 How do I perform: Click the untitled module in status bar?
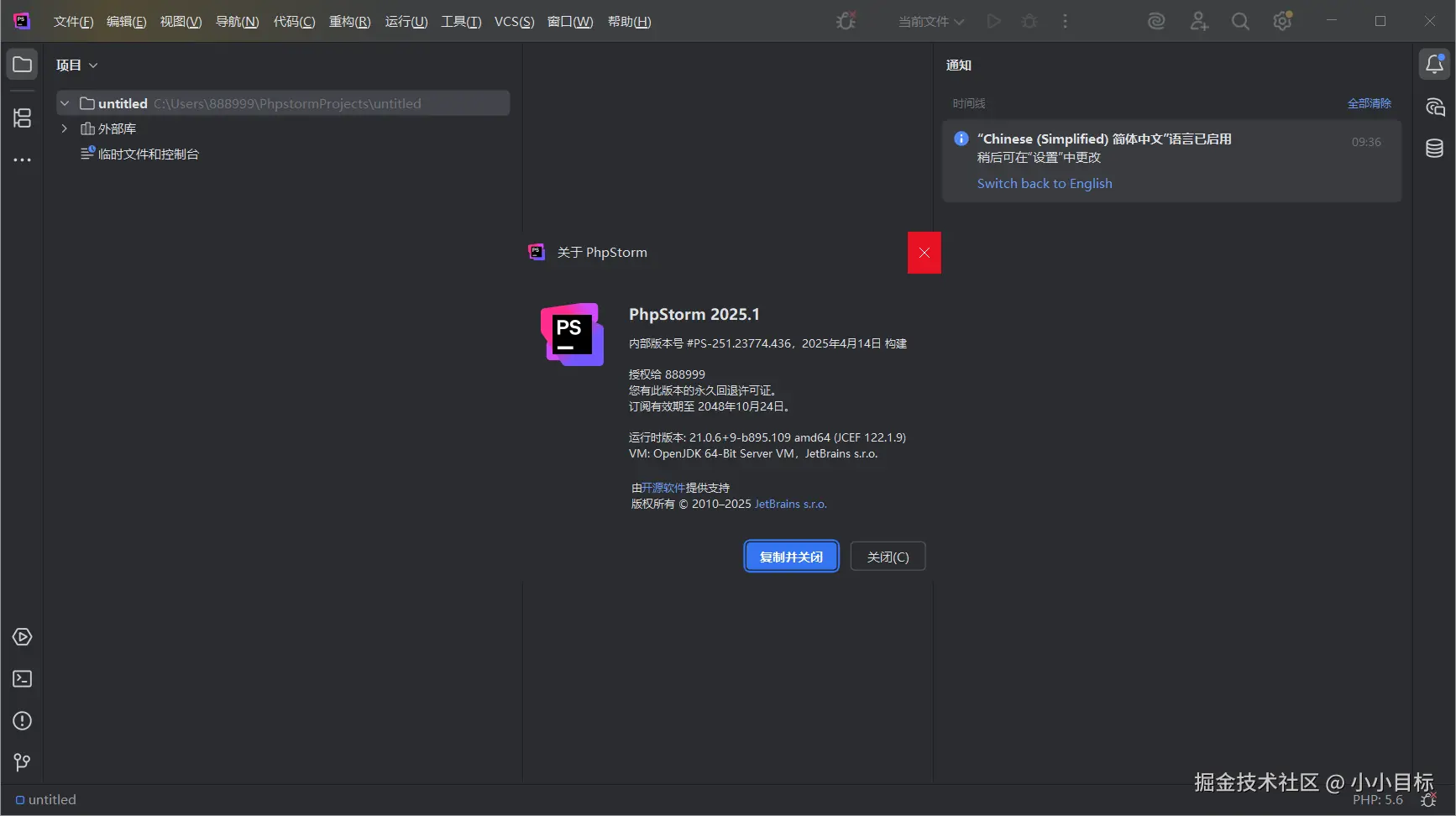click(x=46, y=800)
